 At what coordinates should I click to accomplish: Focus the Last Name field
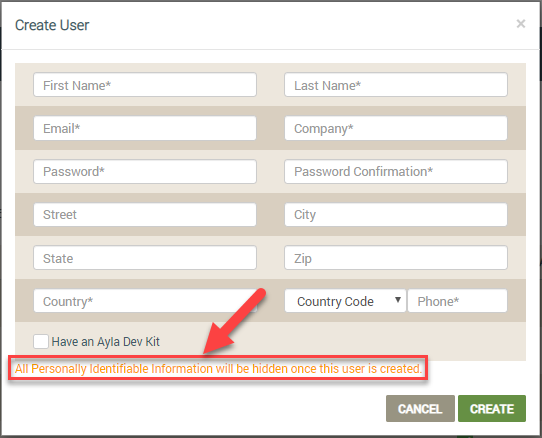tap(396, 85)
